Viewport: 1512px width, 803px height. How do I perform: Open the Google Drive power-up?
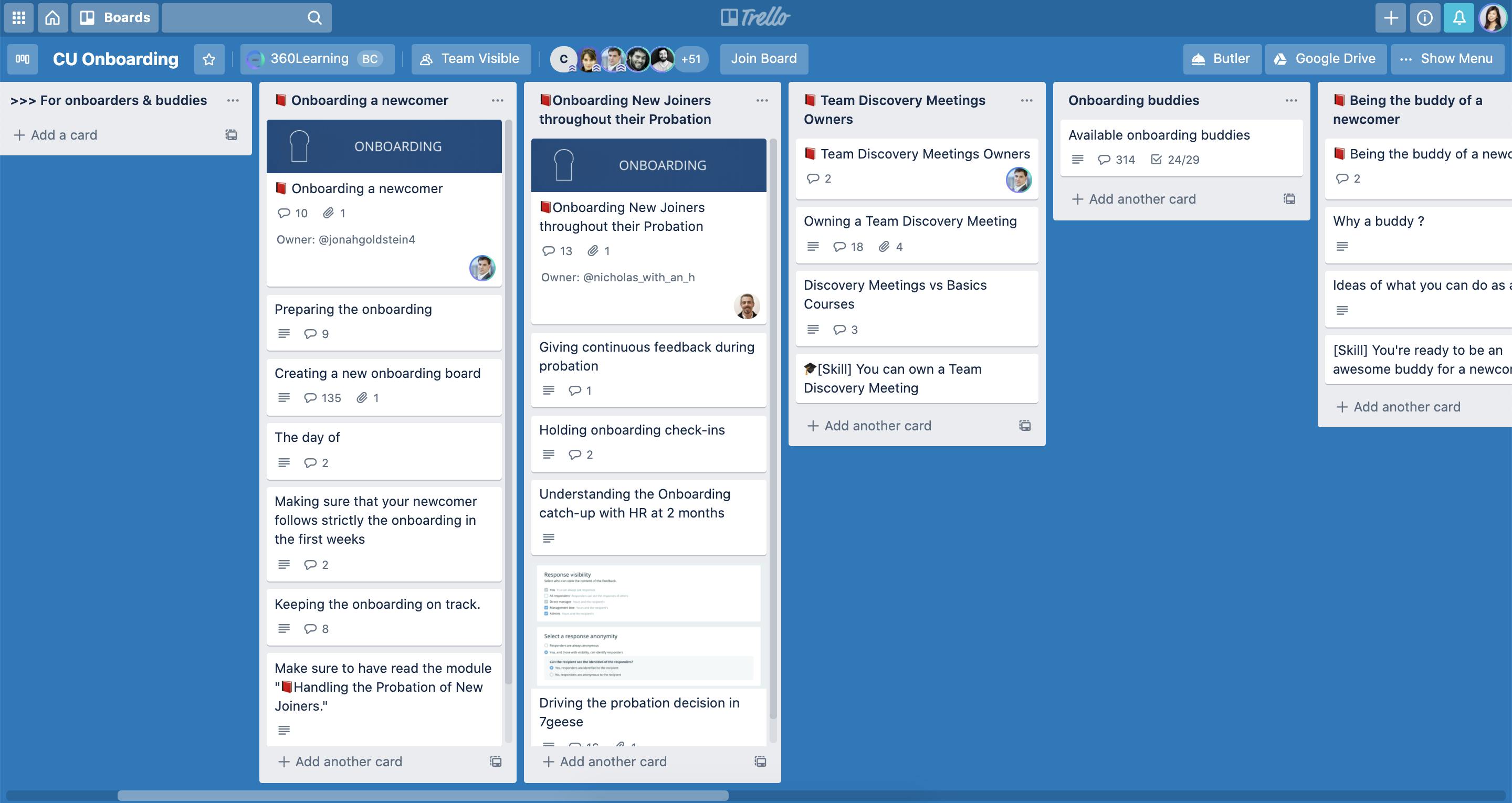click(1326, 58)
